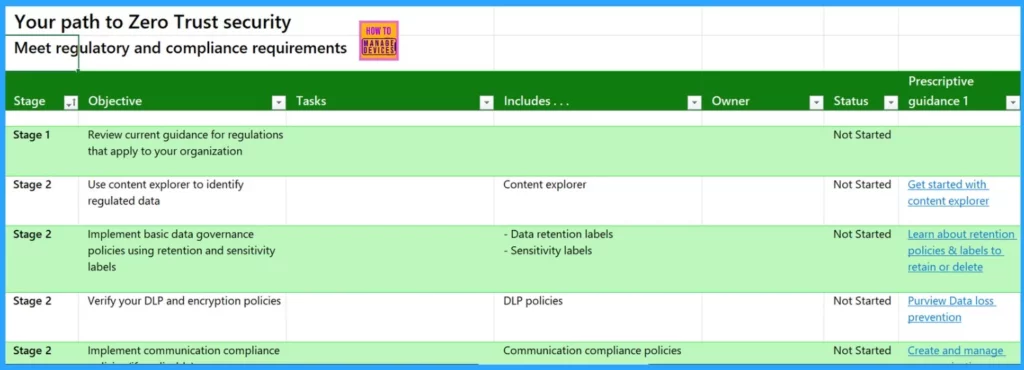The width and height of the screenshot is (1024, 370).
Task: Select 'Implement communication compliance' objective cell
Action: click(x=183, y=352)
